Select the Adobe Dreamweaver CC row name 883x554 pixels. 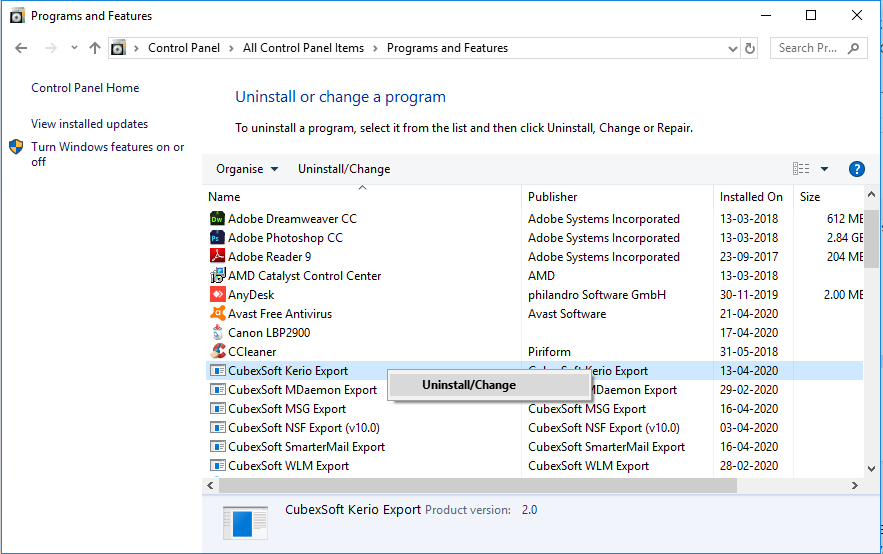click(x=292, y=218)
